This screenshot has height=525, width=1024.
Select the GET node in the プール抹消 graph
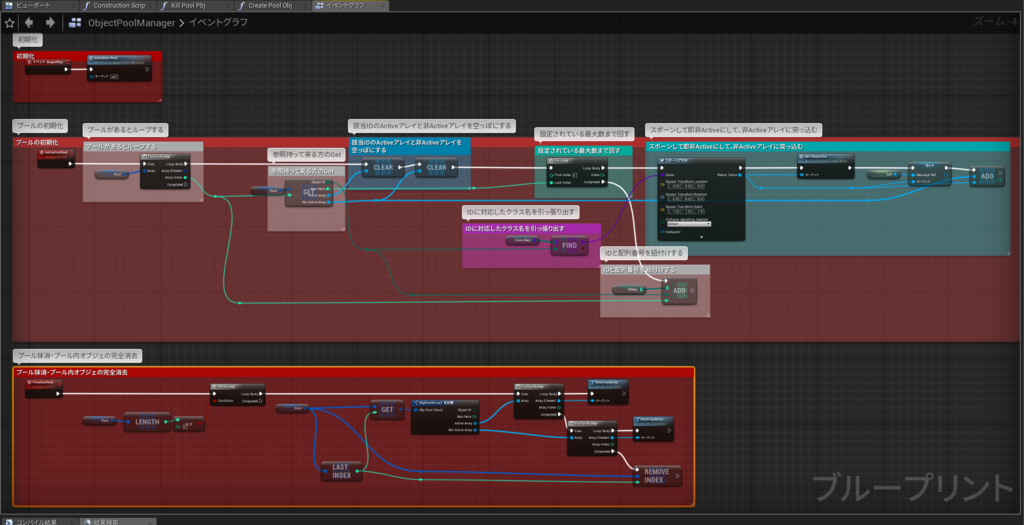[x=387, y=409]
